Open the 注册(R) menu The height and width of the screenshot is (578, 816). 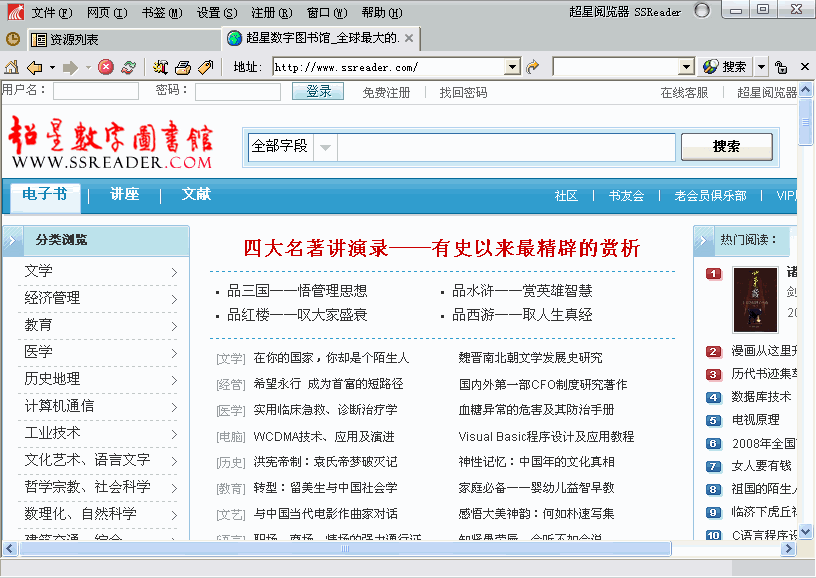(x=272, y=12)
